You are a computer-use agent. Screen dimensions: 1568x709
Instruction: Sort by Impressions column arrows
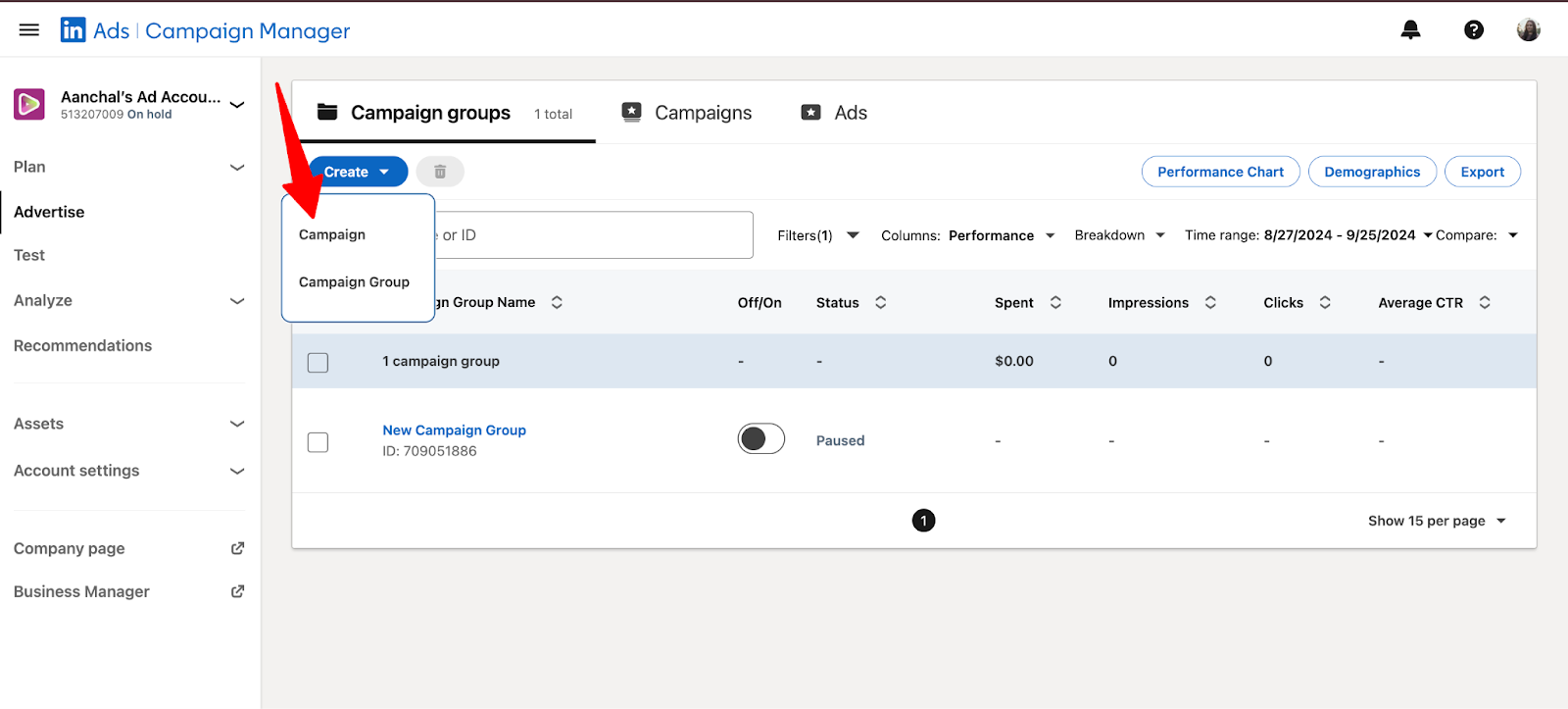coord(1210,302)
